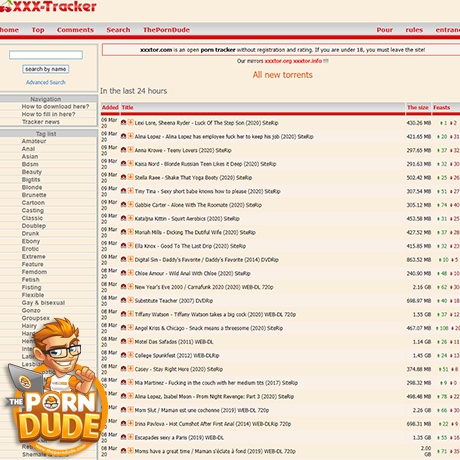The image size is (460, 460).
Task: Sort by the Title column header
Action: pyautogui.click(x=128, y=107)
